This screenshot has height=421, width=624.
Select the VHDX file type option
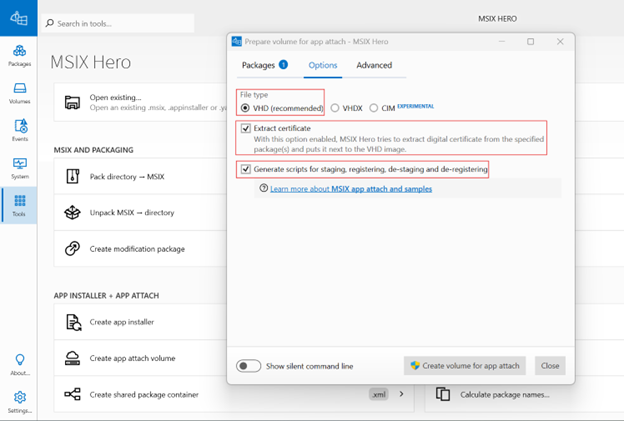tap(335, 107)
